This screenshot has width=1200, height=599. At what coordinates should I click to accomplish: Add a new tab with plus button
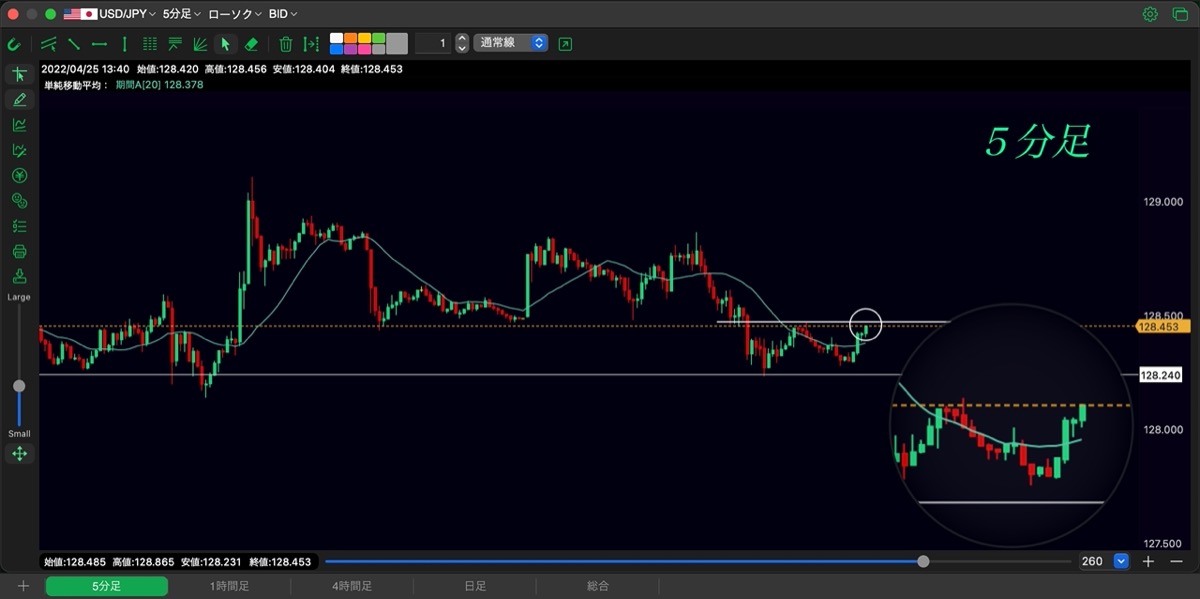click(22, 586)
